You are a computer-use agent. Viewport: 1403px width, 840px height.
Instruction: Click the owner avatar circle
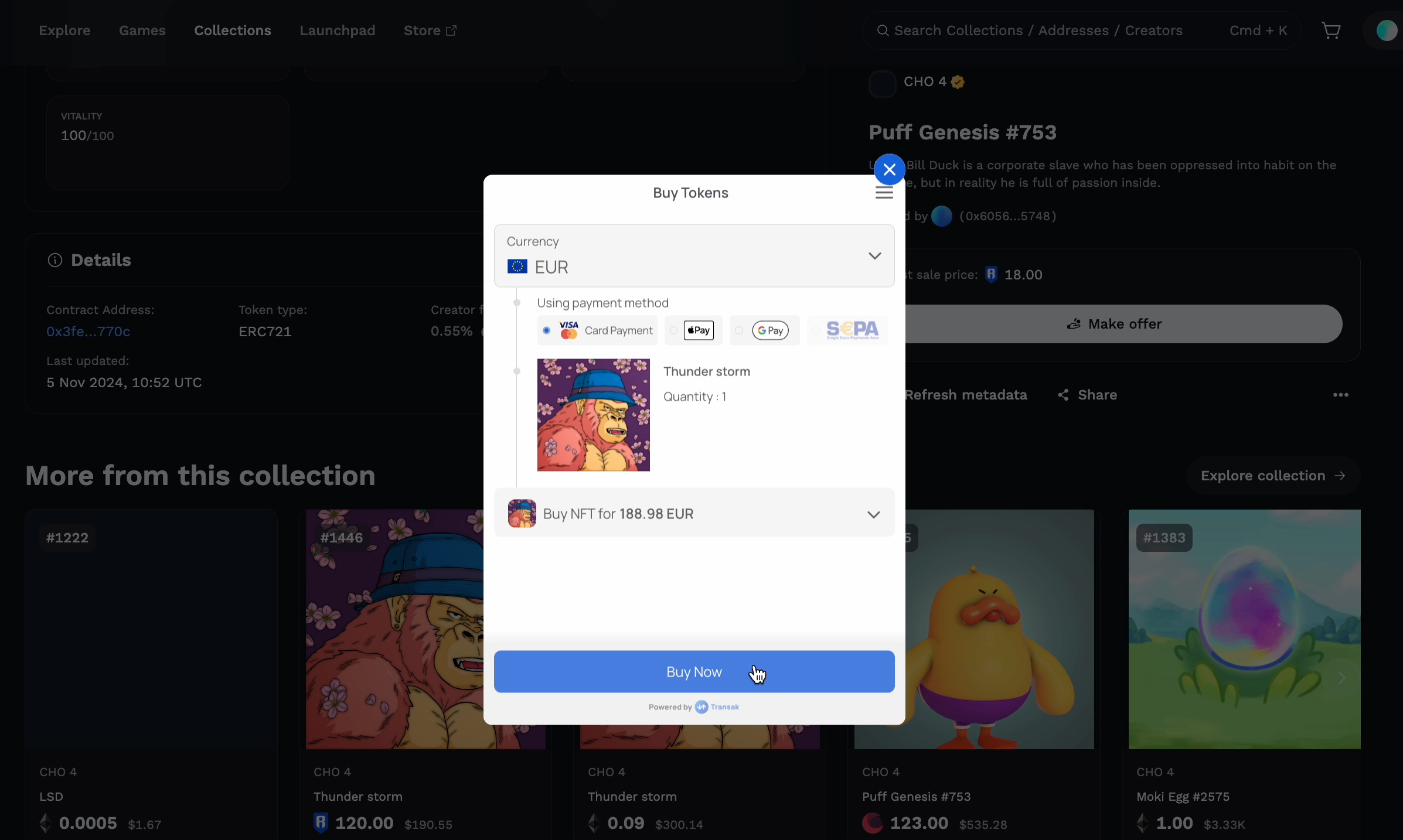942,216
